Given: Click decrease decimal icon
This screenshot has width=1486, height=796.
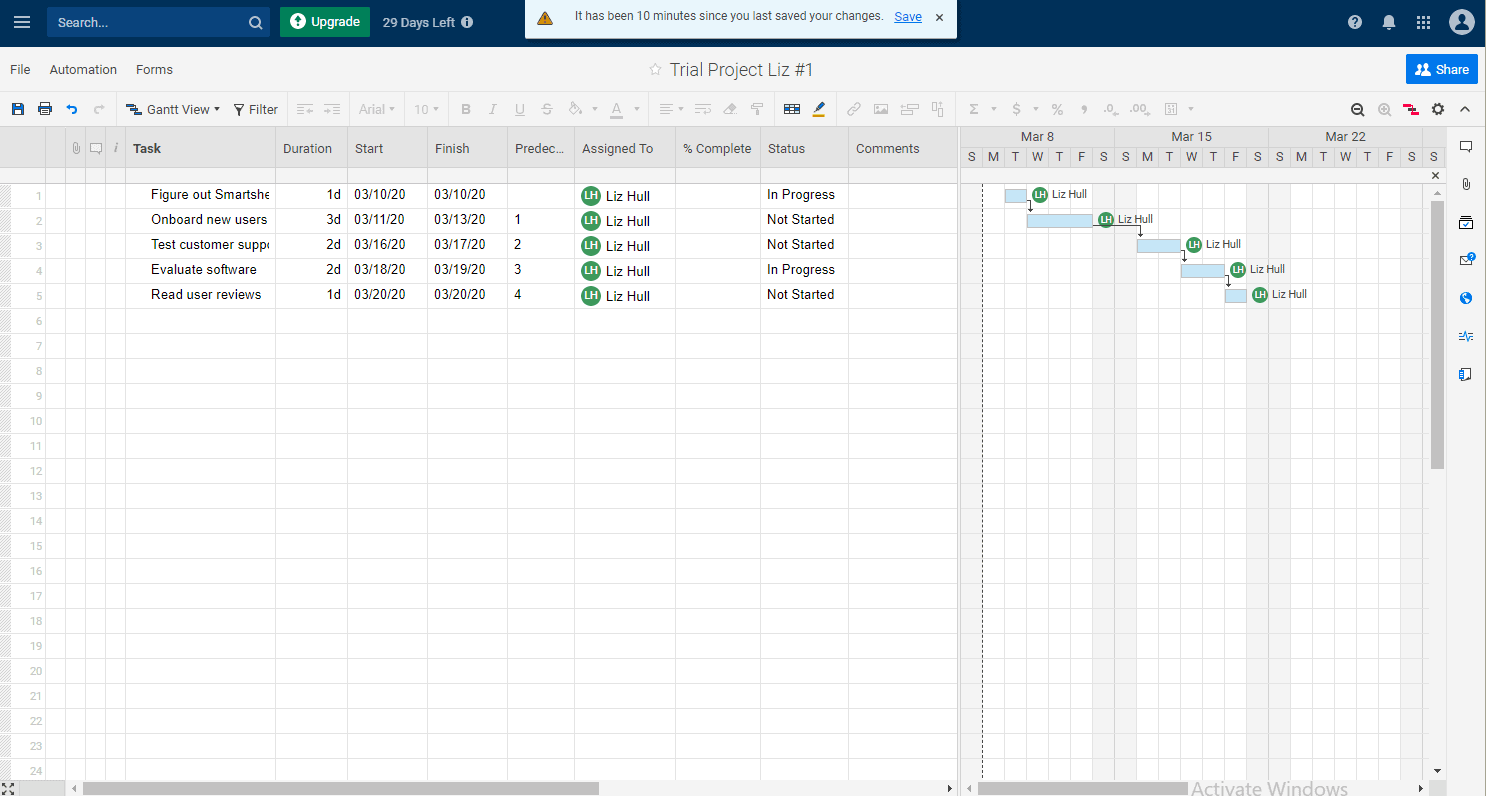Looking at the screenshot, I should tap(1111, 109).
